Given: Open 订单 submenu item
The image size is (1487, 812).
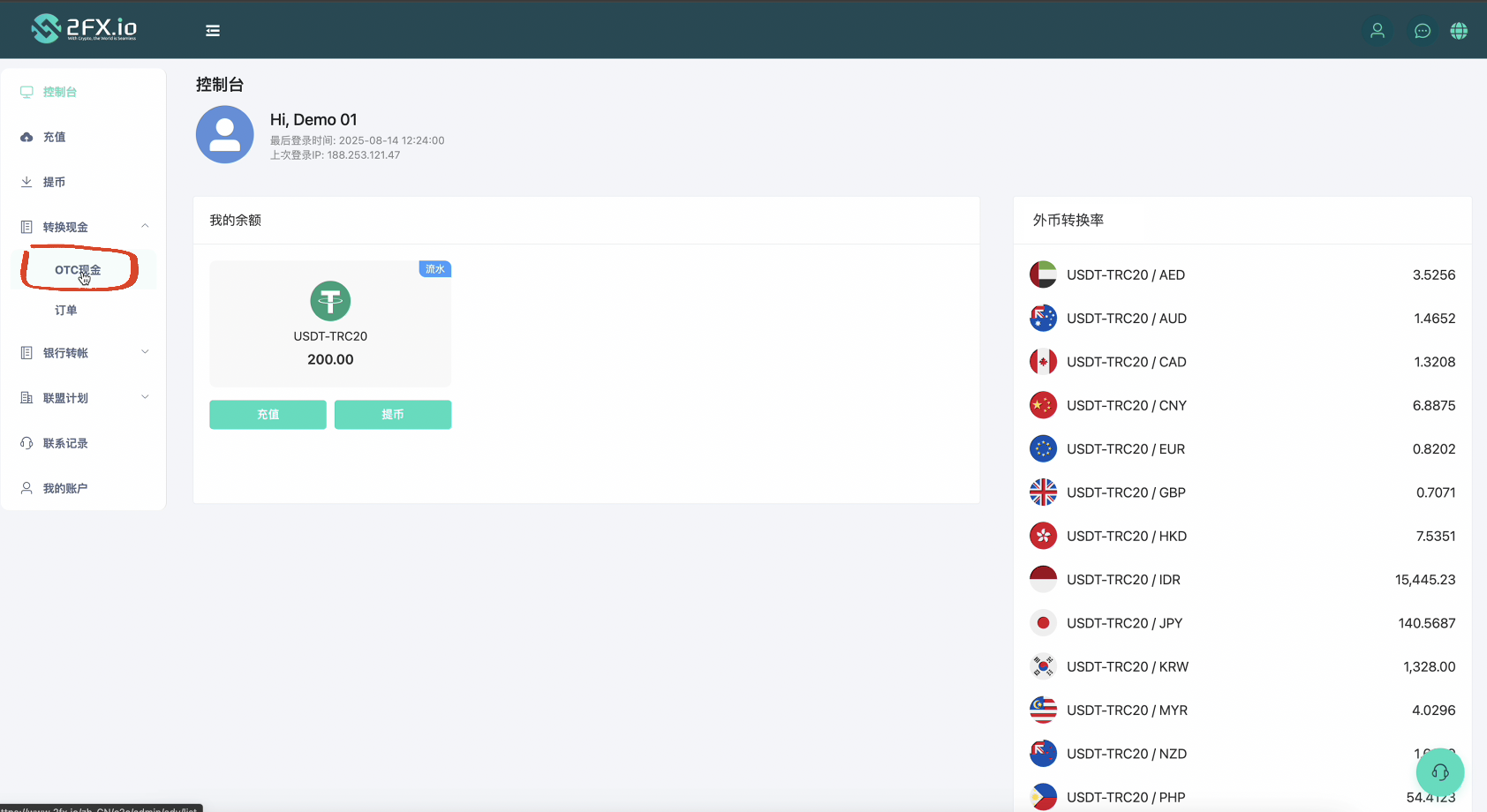Looking at the screenshot, I should [66, 311].
